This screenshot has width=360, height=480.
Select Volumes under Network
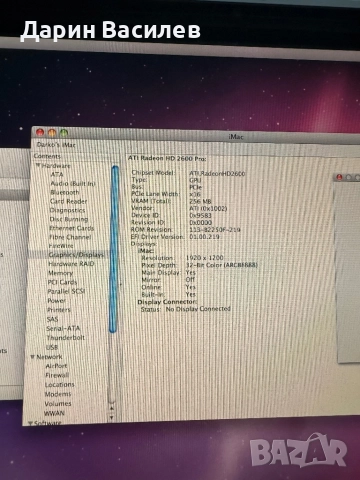58,403
